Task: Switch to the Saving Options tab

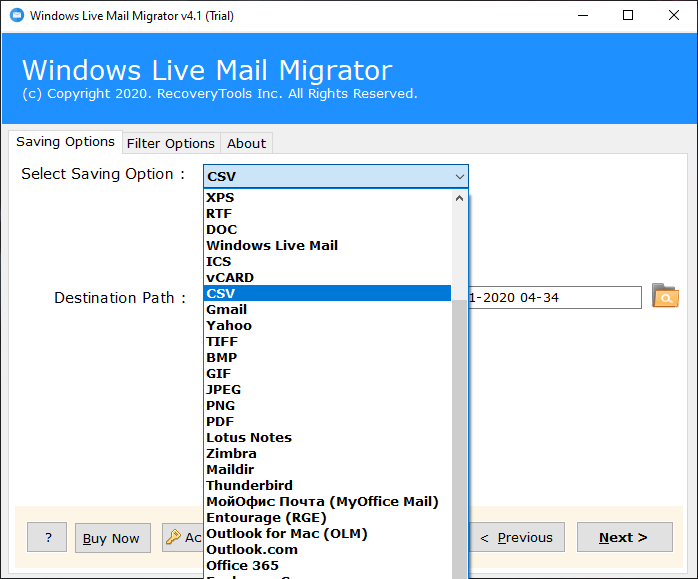Action: click(65, 142)
